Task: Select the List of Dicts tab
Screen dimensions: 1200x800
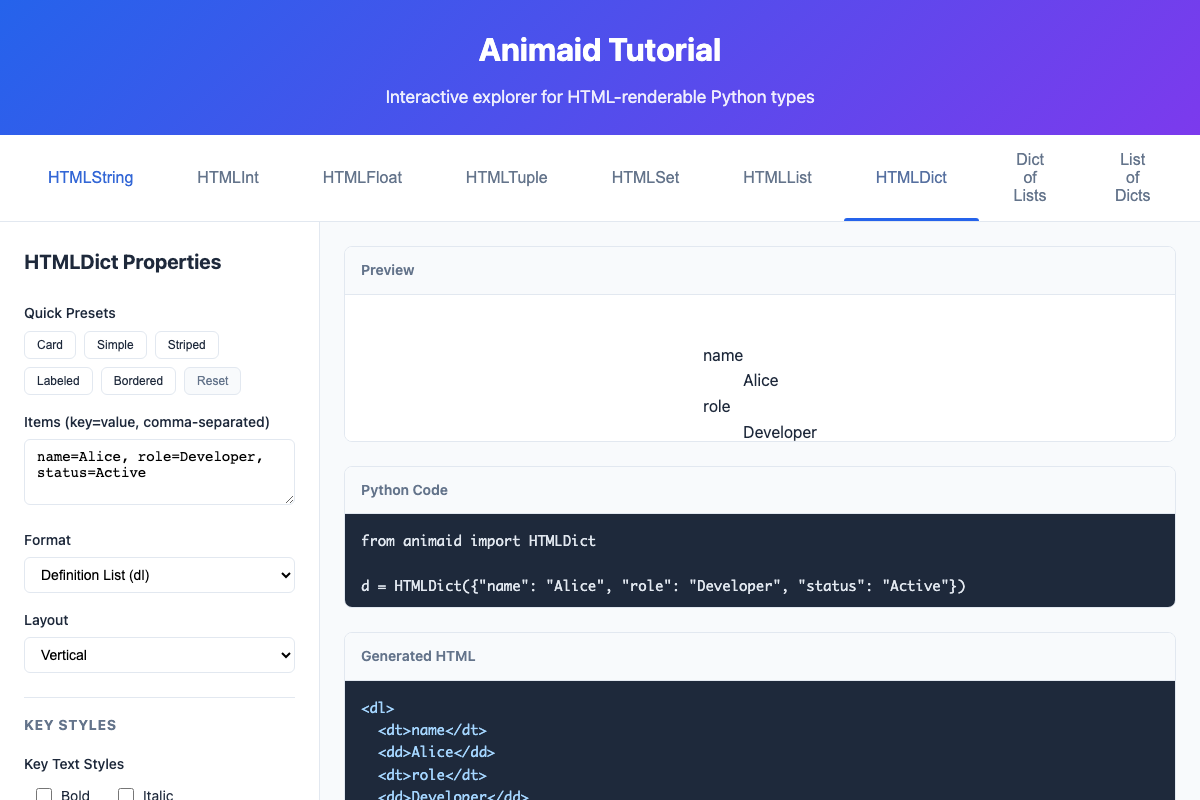Action: click(x=1132, y=177)
